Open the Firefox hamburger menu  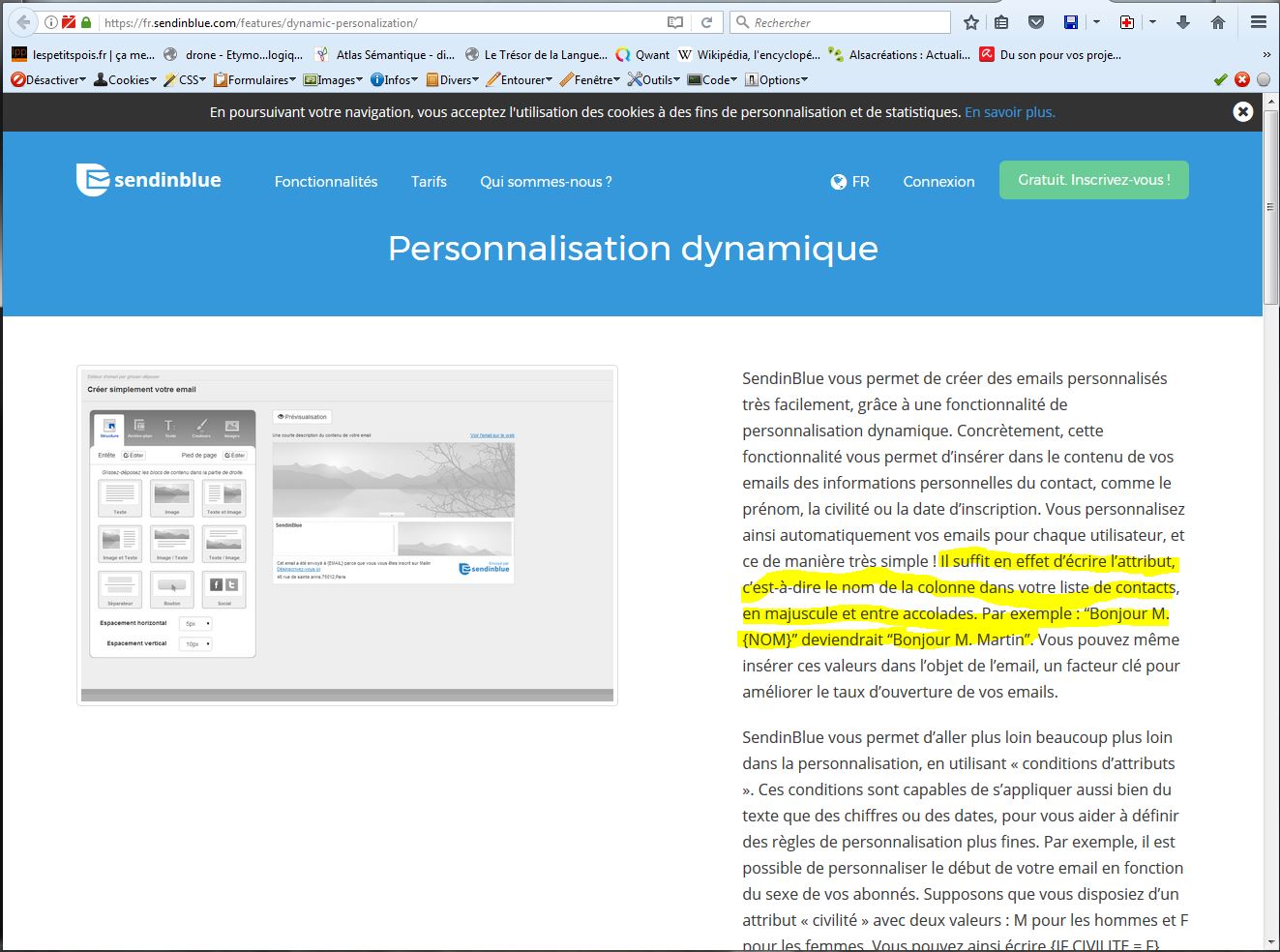coord(1258,22)
